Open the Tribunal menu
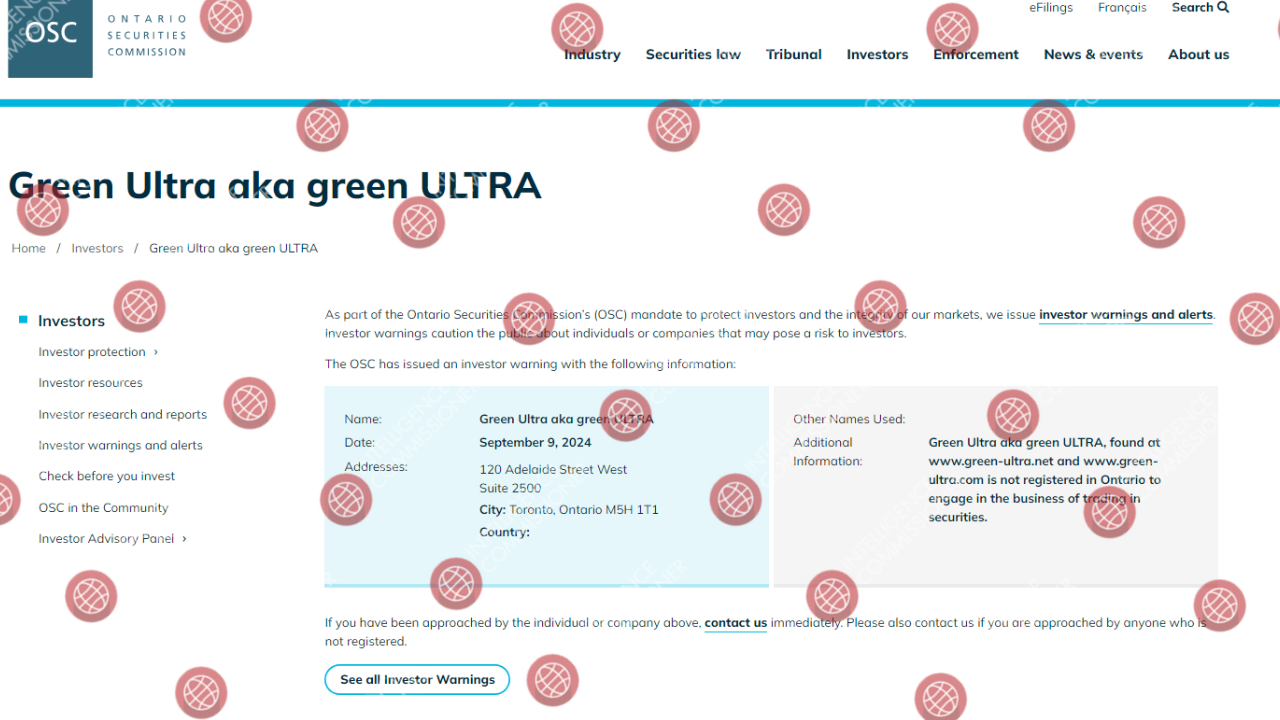Viewport: 1280px width, 720px height. [x=794, y=55]
